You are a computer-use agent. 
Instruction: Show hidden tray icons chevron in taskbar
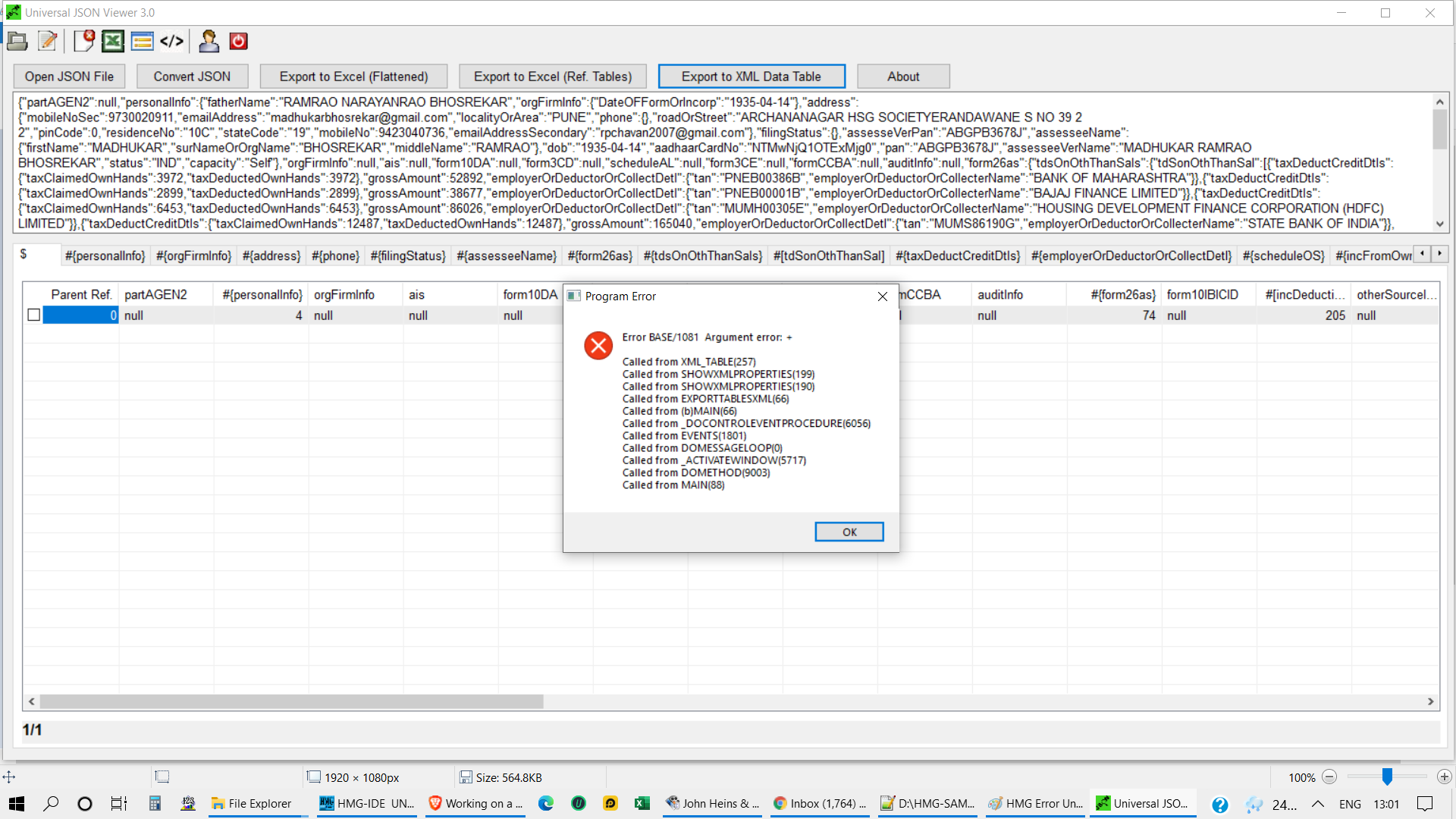(1318, 804)
